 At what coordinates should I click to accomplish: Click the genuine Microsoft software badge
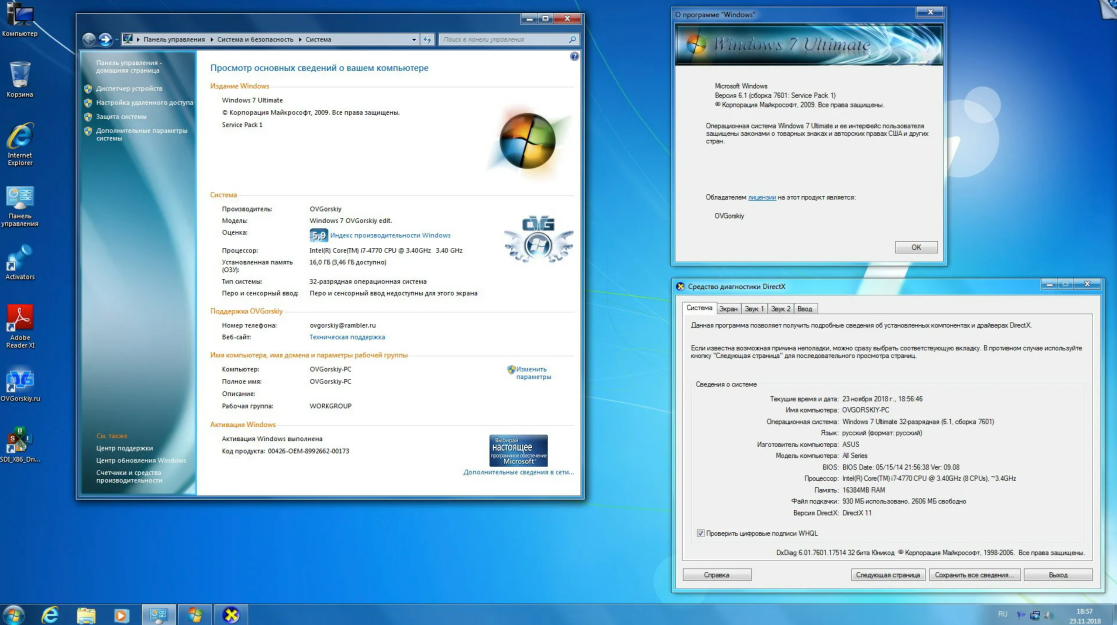(519, 450)
